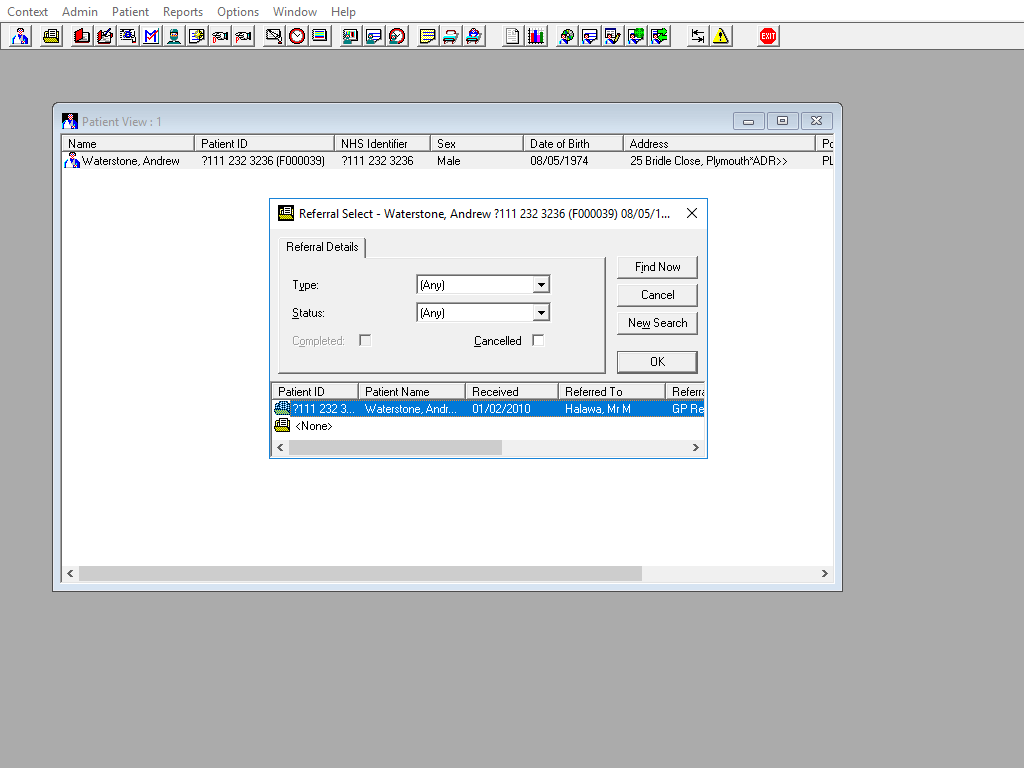Image resolution: width=1024 pixels, height=768 pixels.
Task: Click the envelope with eye toolbar icon
Action: (x=127, y=36)
